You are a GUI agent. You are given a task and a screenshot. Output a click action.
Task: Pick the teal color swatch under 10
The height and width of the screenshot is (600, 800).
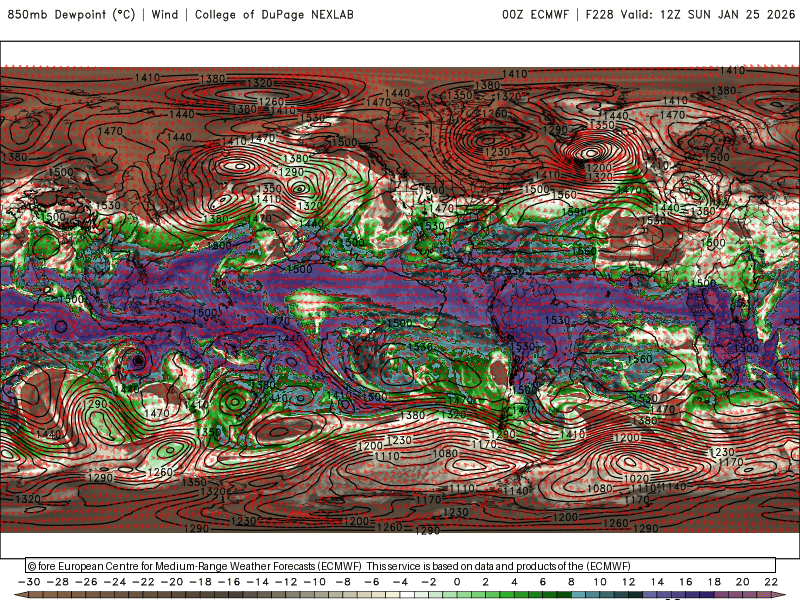tap(607, 595)
